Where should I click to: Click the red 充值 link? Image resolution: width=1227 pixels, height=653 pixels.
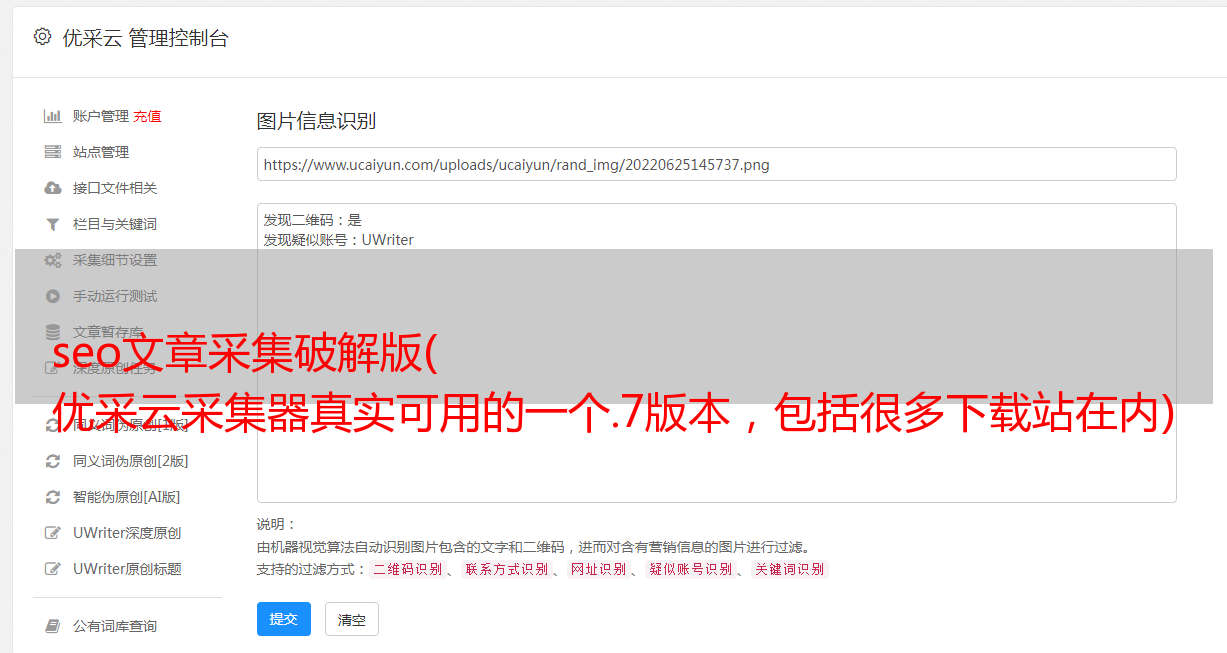147,116
